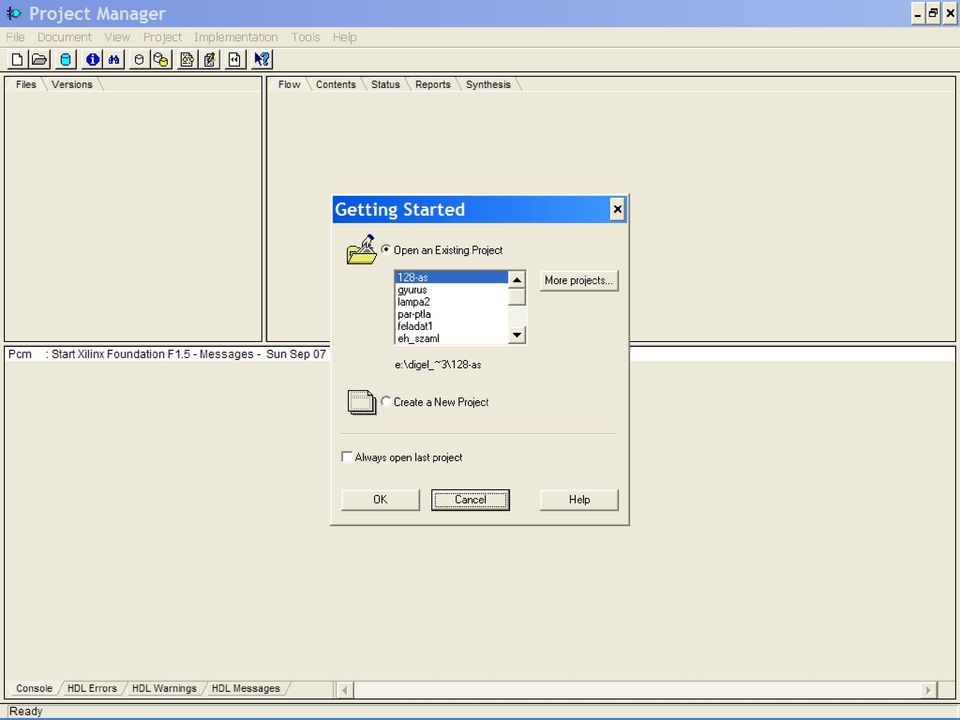Select project par-ptla in list

pos(451,314)
